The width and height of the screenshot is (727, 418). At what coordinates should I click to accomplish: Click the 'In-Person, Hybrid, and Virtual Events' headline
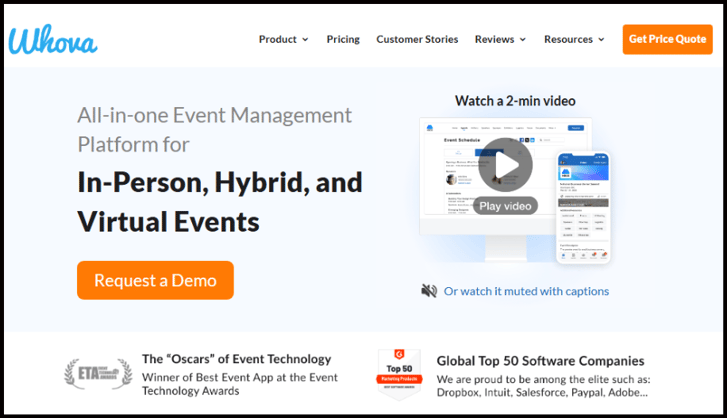220,201
